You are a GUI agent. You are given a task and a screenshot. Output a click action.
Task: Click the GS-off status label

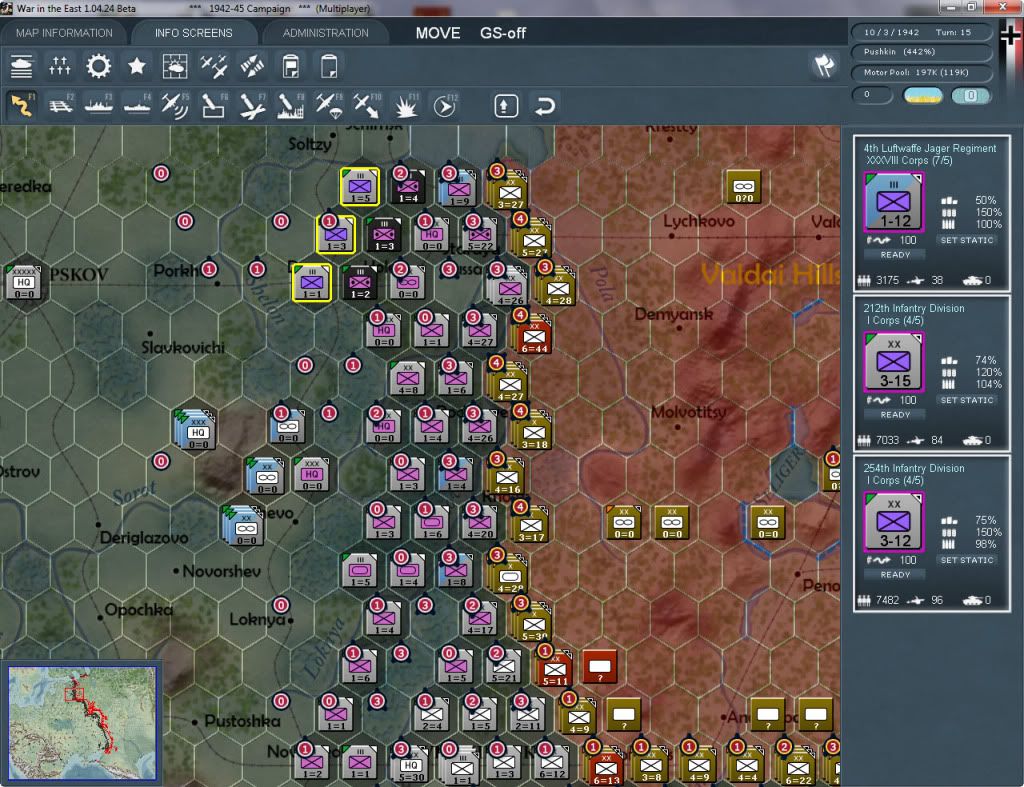(x=503, y=33)
